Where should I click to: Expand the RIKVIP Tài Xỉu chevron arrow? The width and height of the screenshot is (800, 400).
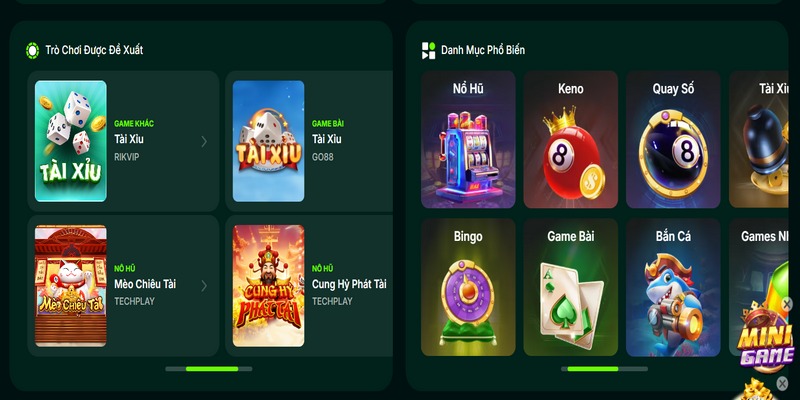pos(204,141)
